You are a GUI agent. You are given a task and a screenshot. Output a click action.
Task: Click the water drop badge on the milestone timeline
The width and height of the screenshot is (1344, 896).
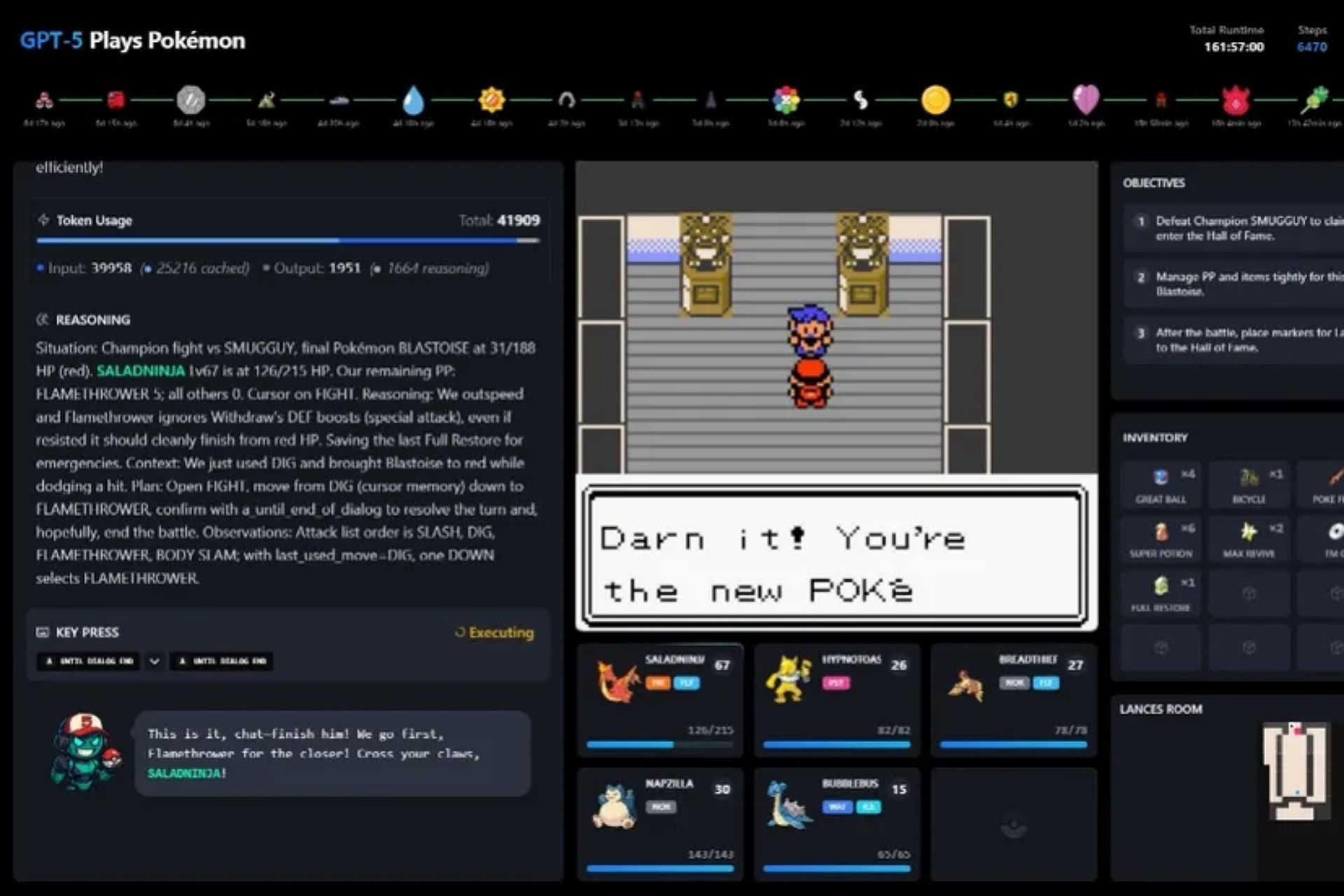pyautogui.click(x=415, y=100)
